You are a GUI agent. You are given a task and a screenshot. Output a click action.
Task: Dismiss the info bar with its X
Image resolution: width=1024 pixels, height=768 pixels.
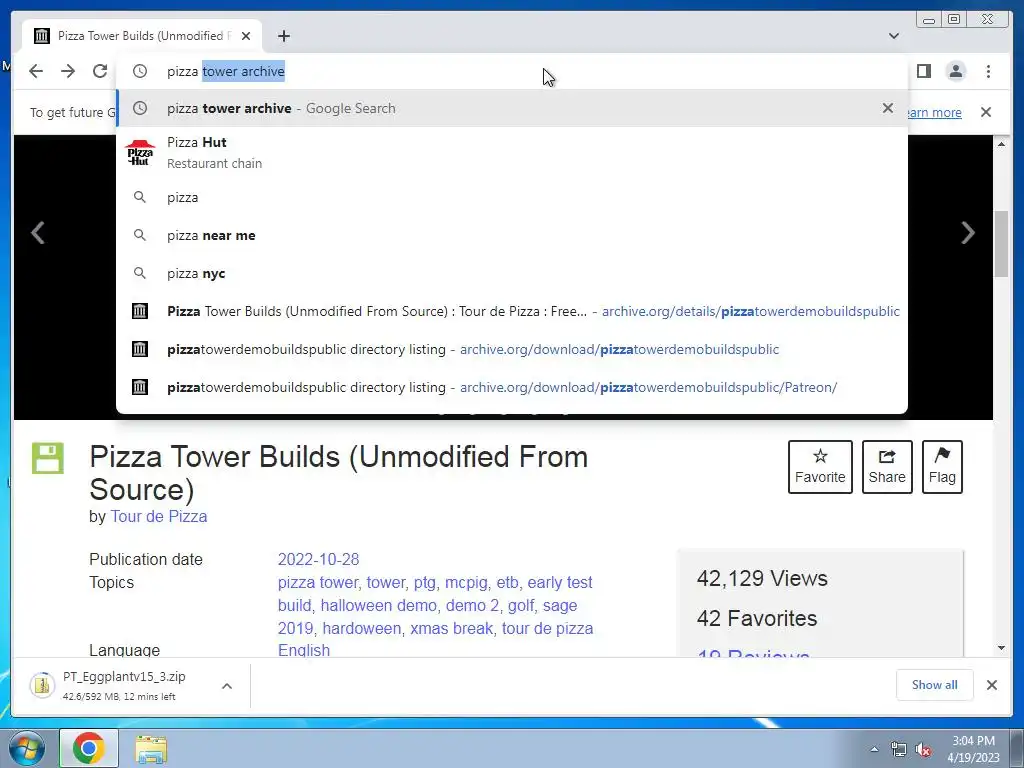(986, 112)
